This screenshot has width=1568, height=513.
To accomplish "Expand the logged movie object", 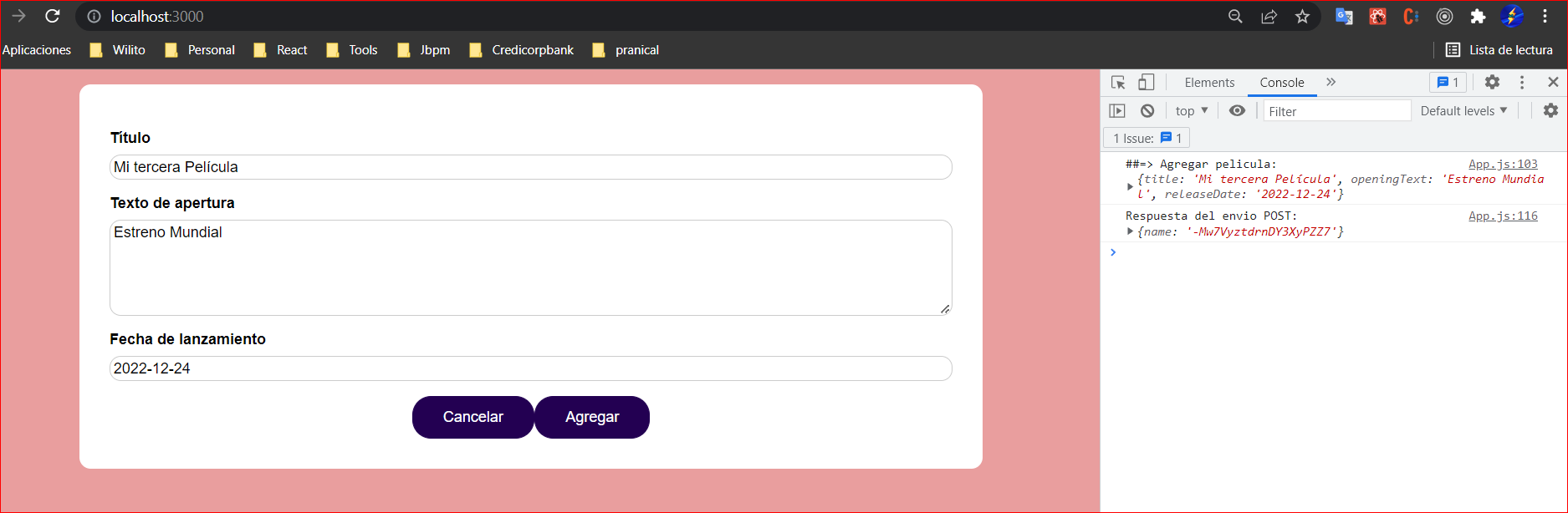I will [1131, 186].
